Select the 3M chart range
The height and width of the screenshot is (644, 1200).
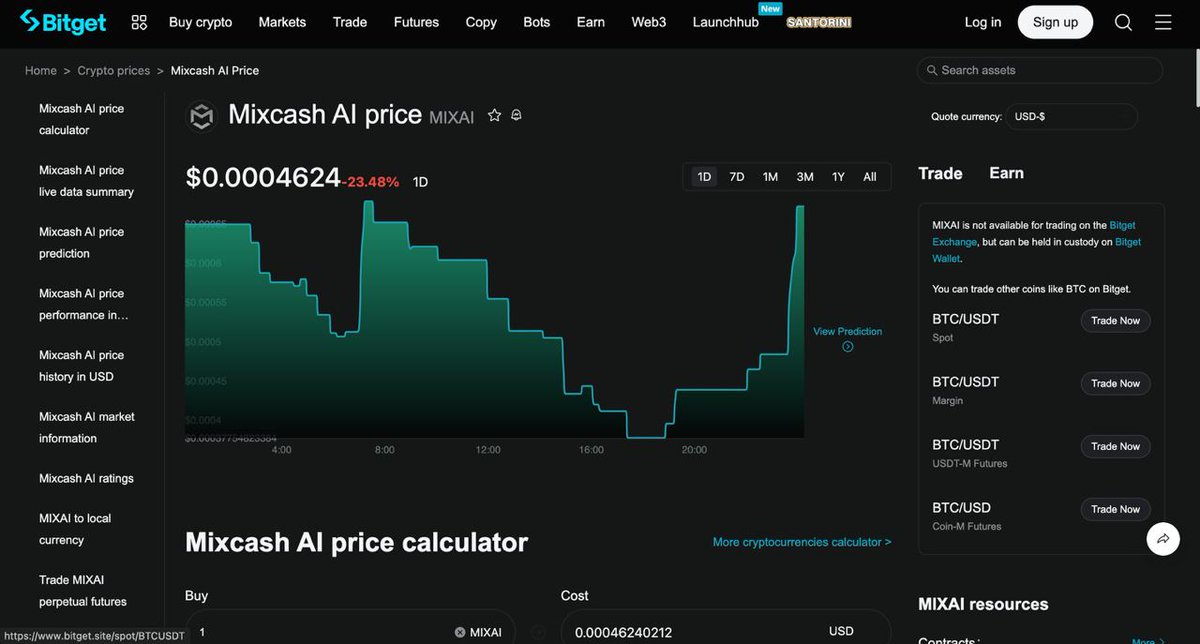[x=805, y=177]
